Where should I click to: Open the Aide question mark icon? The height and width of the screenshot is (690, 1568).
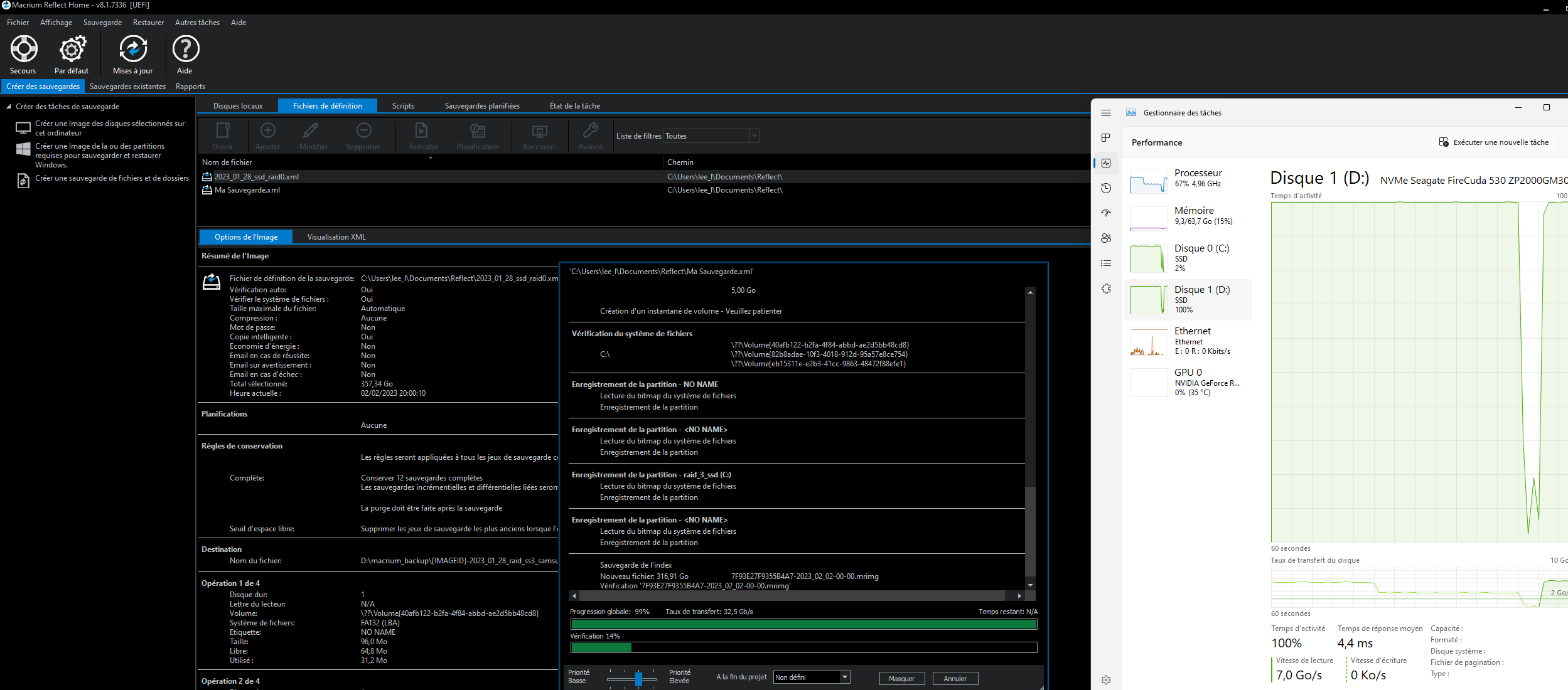[x=186, y=50]
